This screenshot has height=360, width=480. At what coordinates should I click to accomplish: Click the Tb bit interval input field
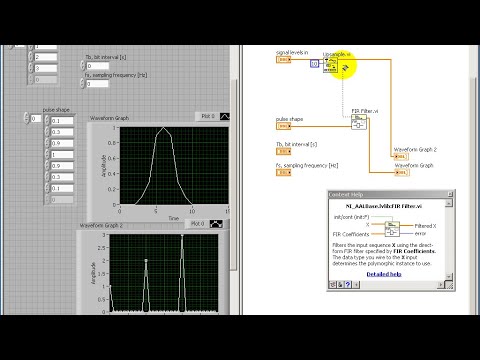pyautogui.click(x=97, y=66)
